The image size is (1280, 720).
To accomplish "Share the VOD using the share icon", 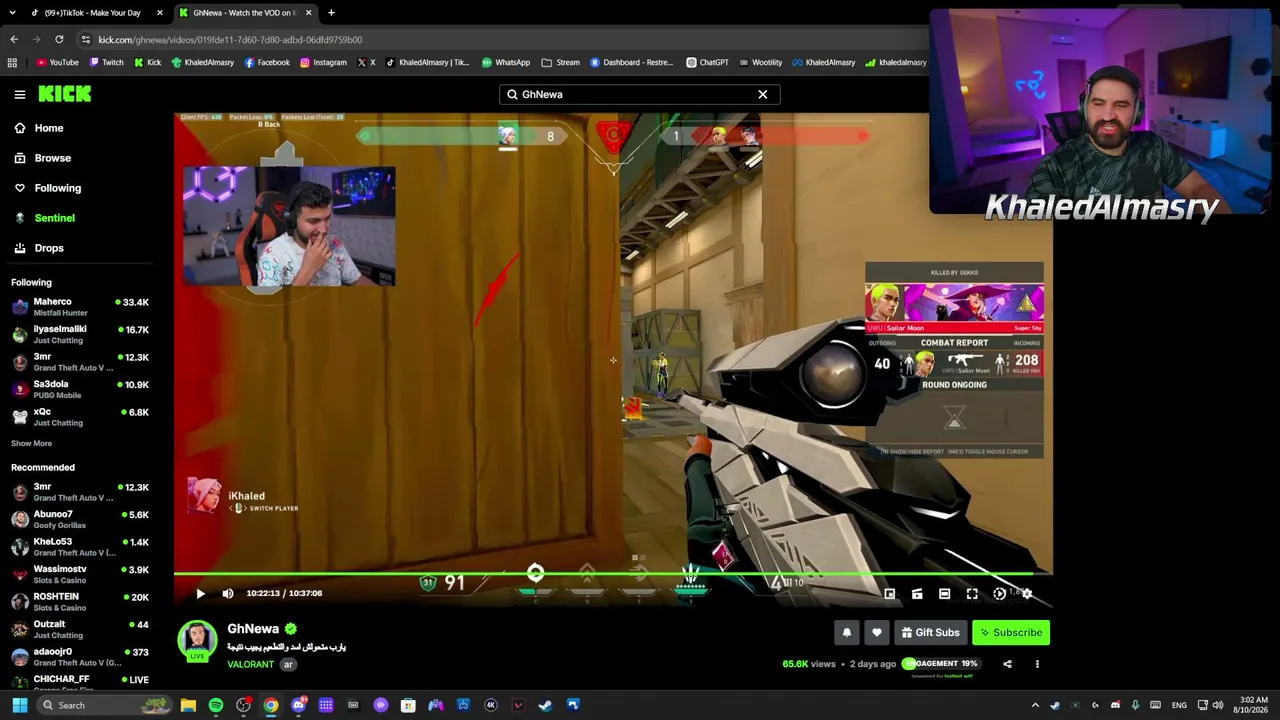I will (x=1007, y=664).
